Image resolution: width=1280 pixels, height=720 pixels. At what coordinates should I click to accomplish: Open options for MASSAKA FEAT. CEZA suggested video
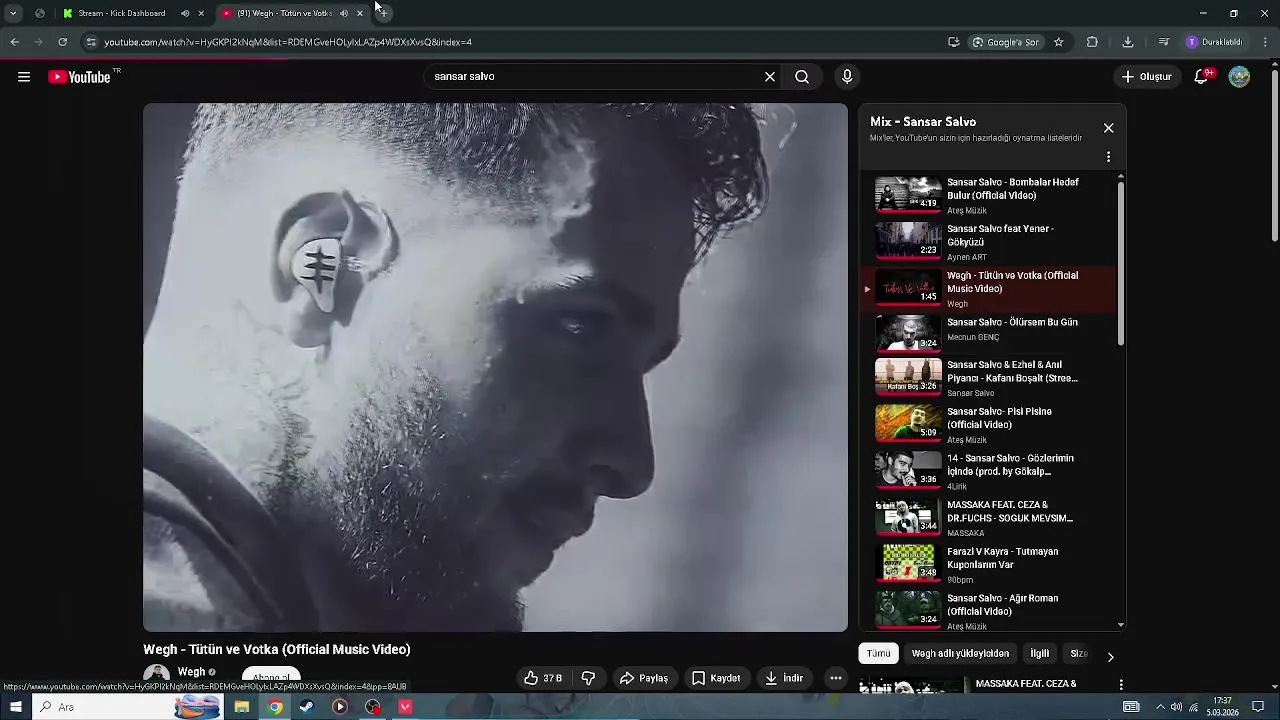[1121, 685]
